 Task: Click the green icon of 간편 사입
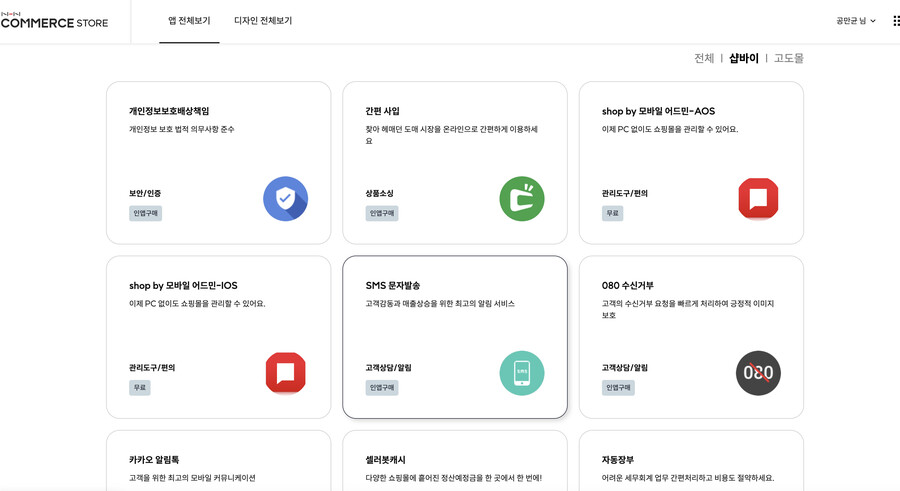coord(522,199)
